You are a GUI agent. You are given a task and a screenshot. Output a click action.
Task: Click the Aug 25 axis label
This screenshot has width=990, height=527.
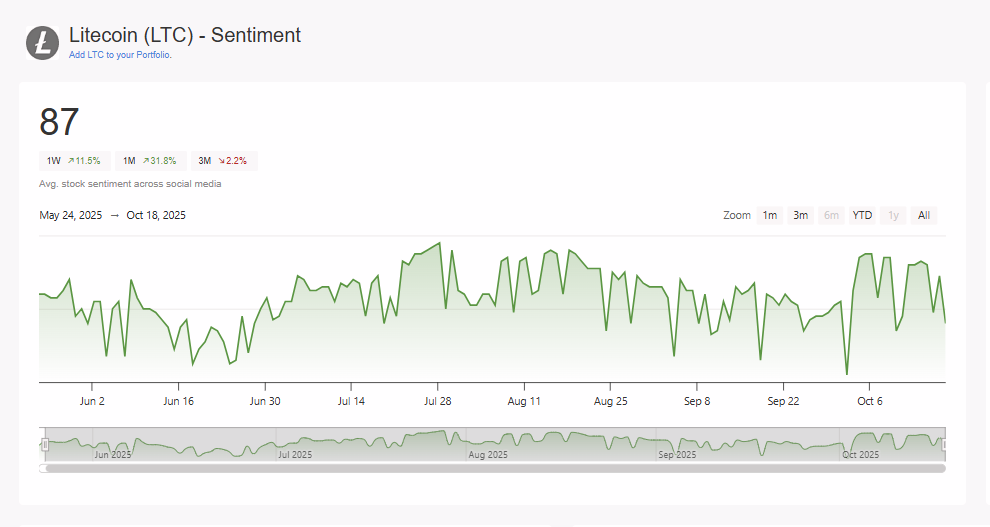tap(611, 401)
